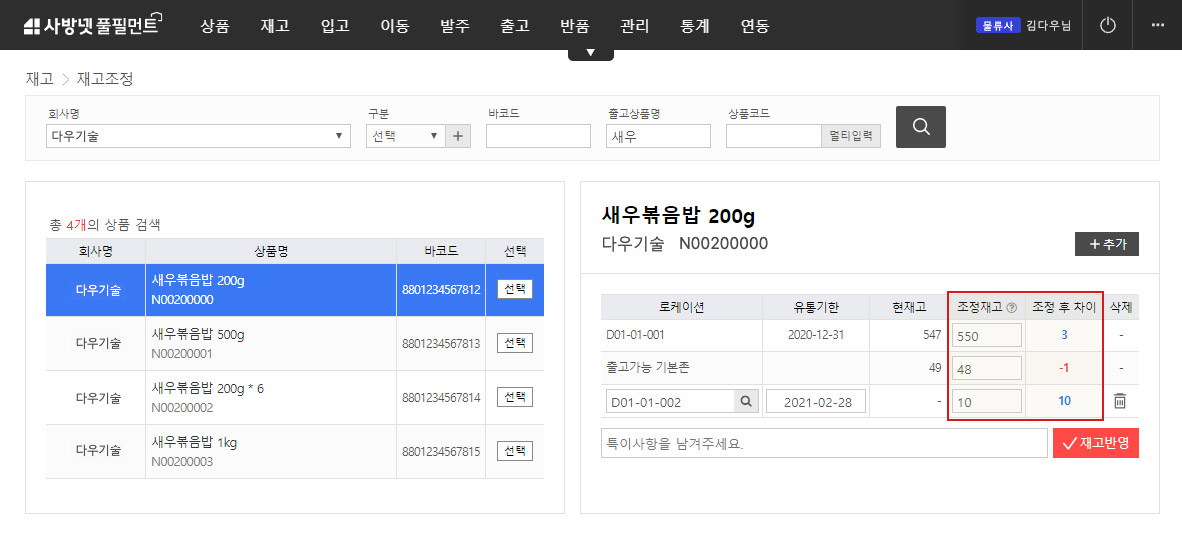Viewport: 1182px width, 539px height.
Task: Collapse the header with the down arrow tab
Action: [x=590, y=52]
